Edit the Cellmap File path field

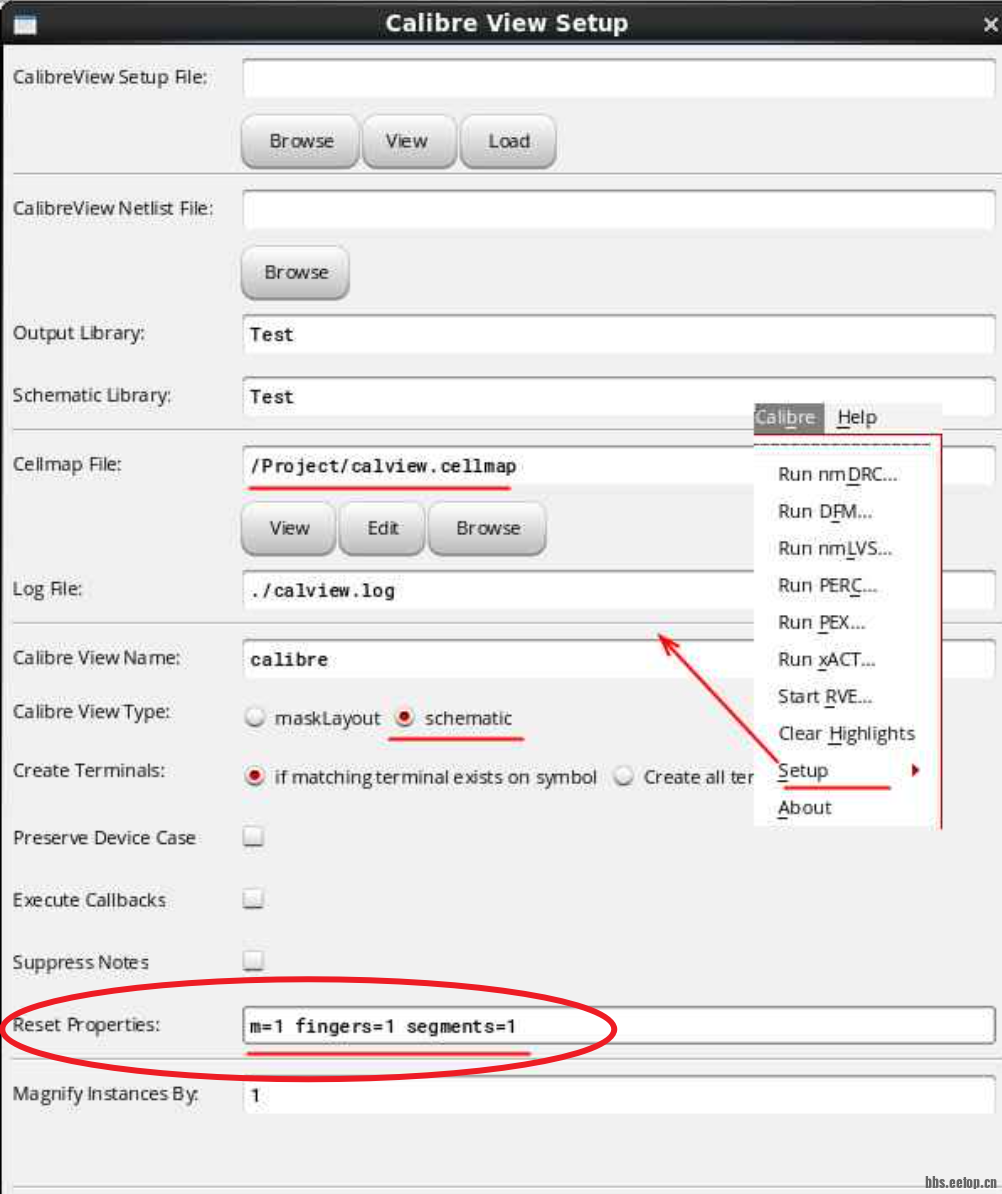coord(498,465)
